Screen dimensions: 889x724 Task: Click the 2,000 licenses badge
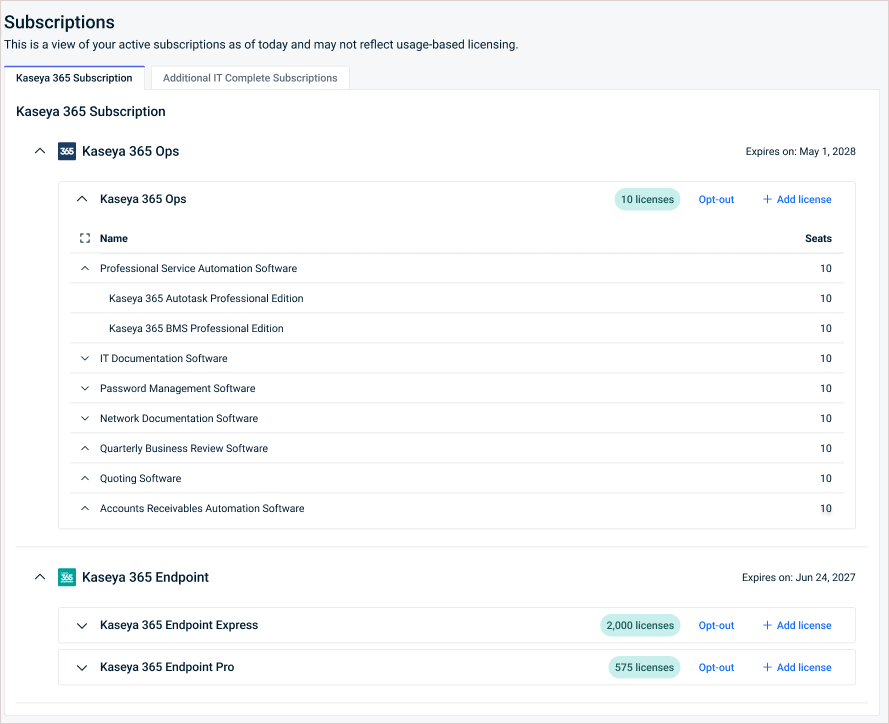coord(640,625)
